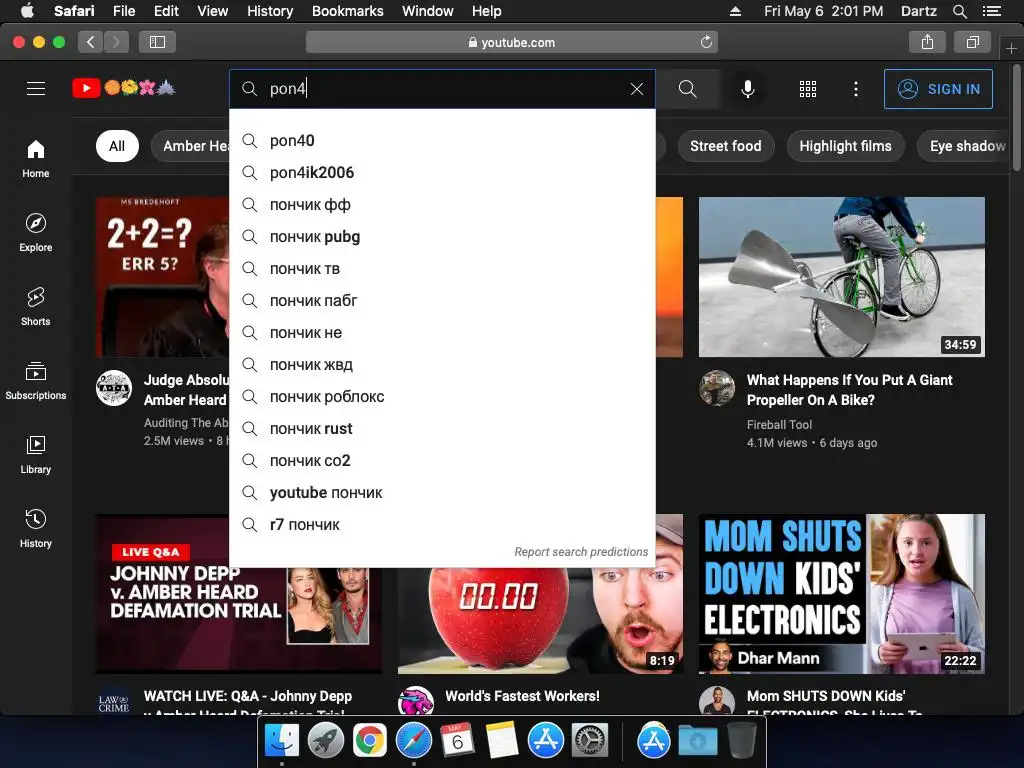Image resolution: width=1024 pixels, height=768 pixels.
Task: Open the Law & Crime channel avatar
Action: 114,703
